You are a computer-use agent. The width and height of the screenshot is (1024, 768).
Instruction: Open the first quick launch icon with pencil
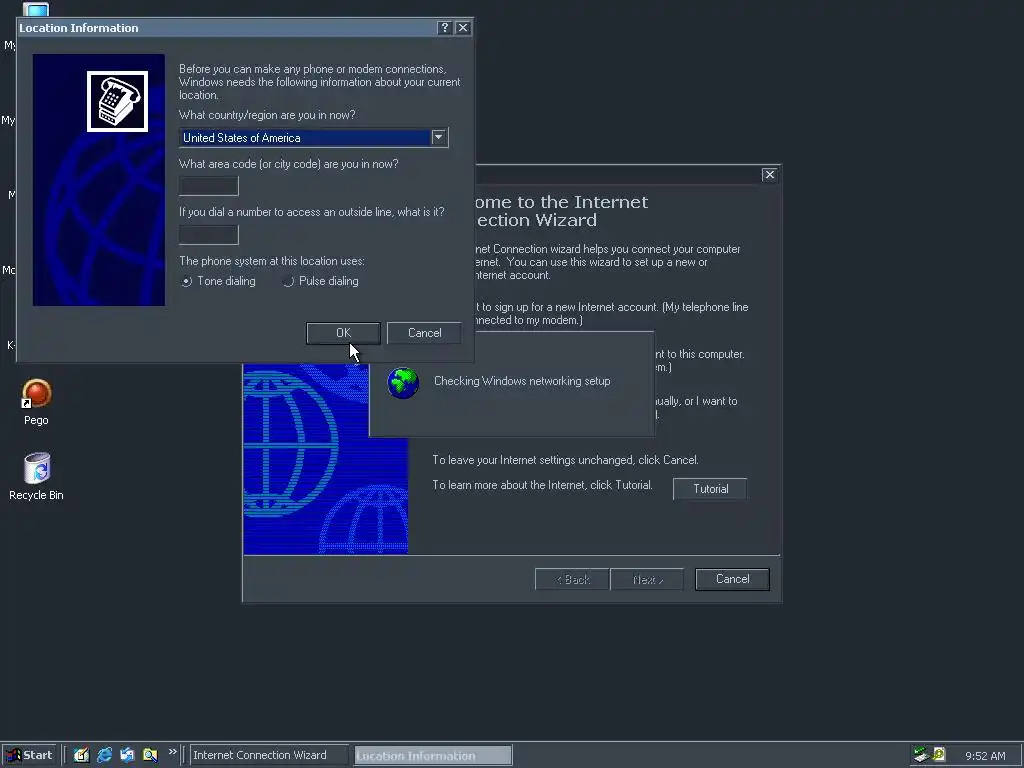(x=81, y=755)
